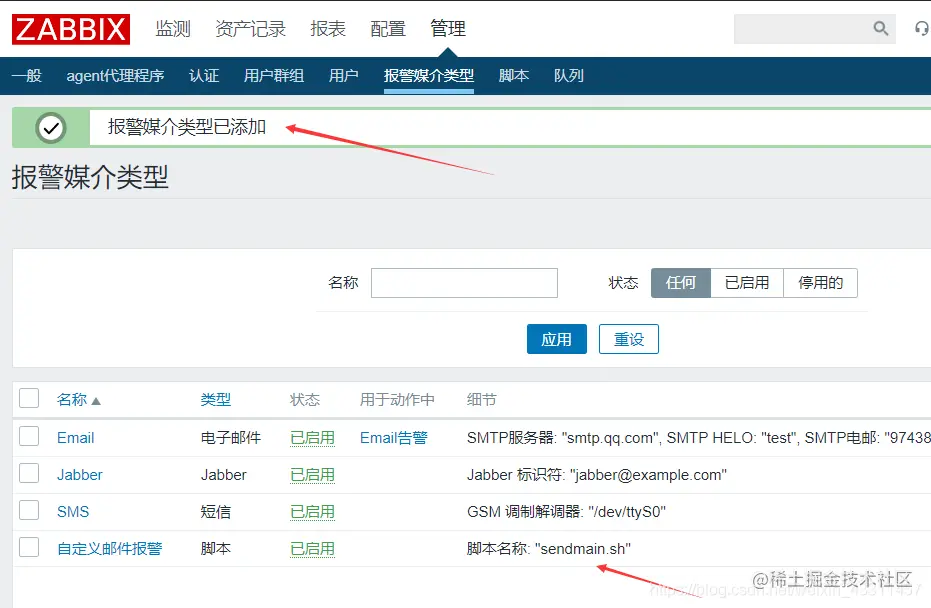
Task: Toggle 已启用 status of 自定义邮件报警
Action: (x=312, y=549)
